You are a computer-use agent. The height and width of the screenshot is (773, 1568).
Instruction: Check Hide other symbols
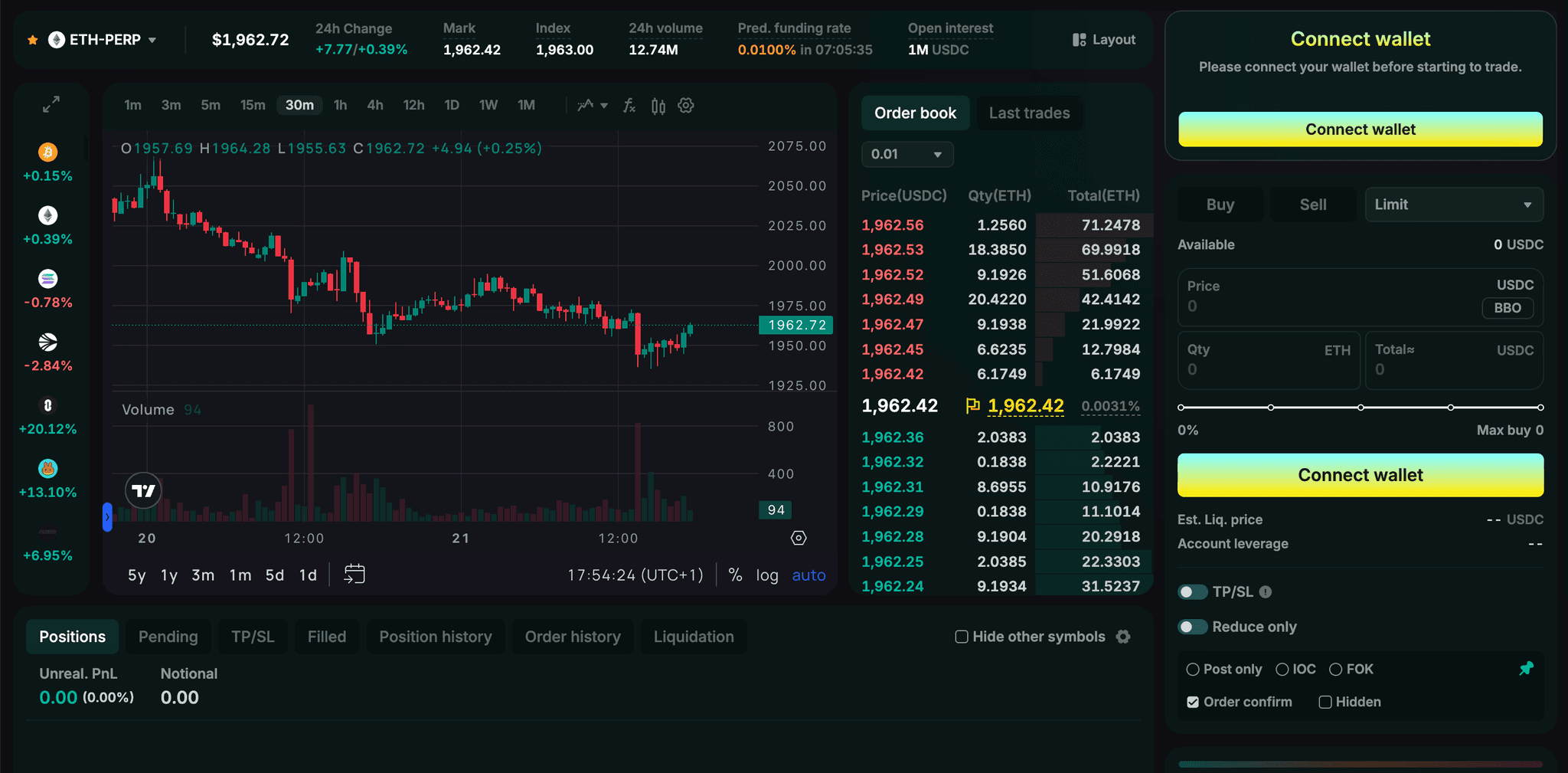pos(962,637)
